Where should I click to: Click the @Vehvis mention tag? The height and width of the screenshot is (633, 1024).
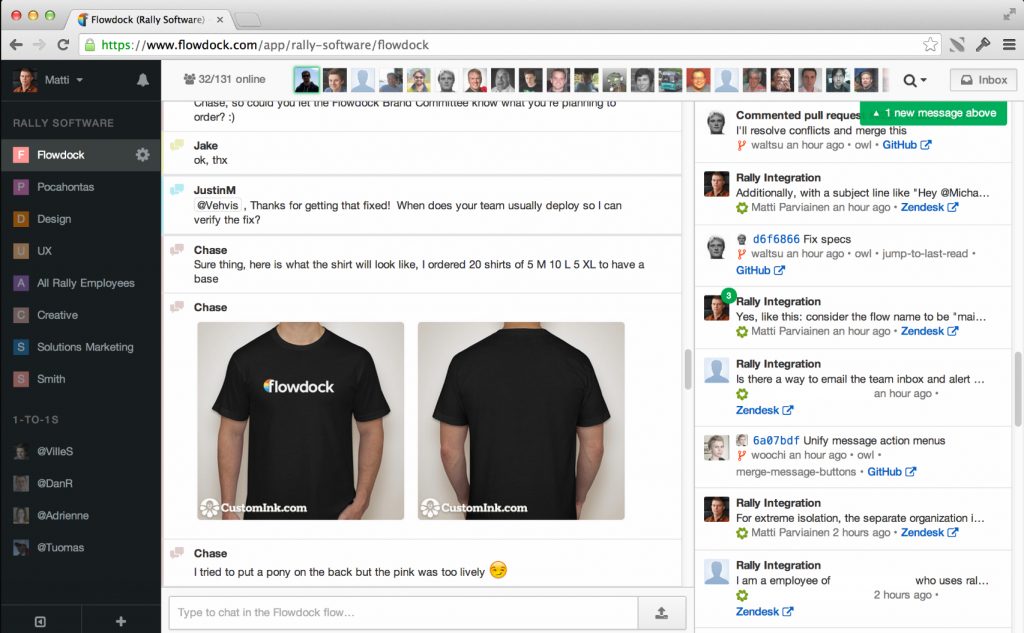[x=217, y=205]
